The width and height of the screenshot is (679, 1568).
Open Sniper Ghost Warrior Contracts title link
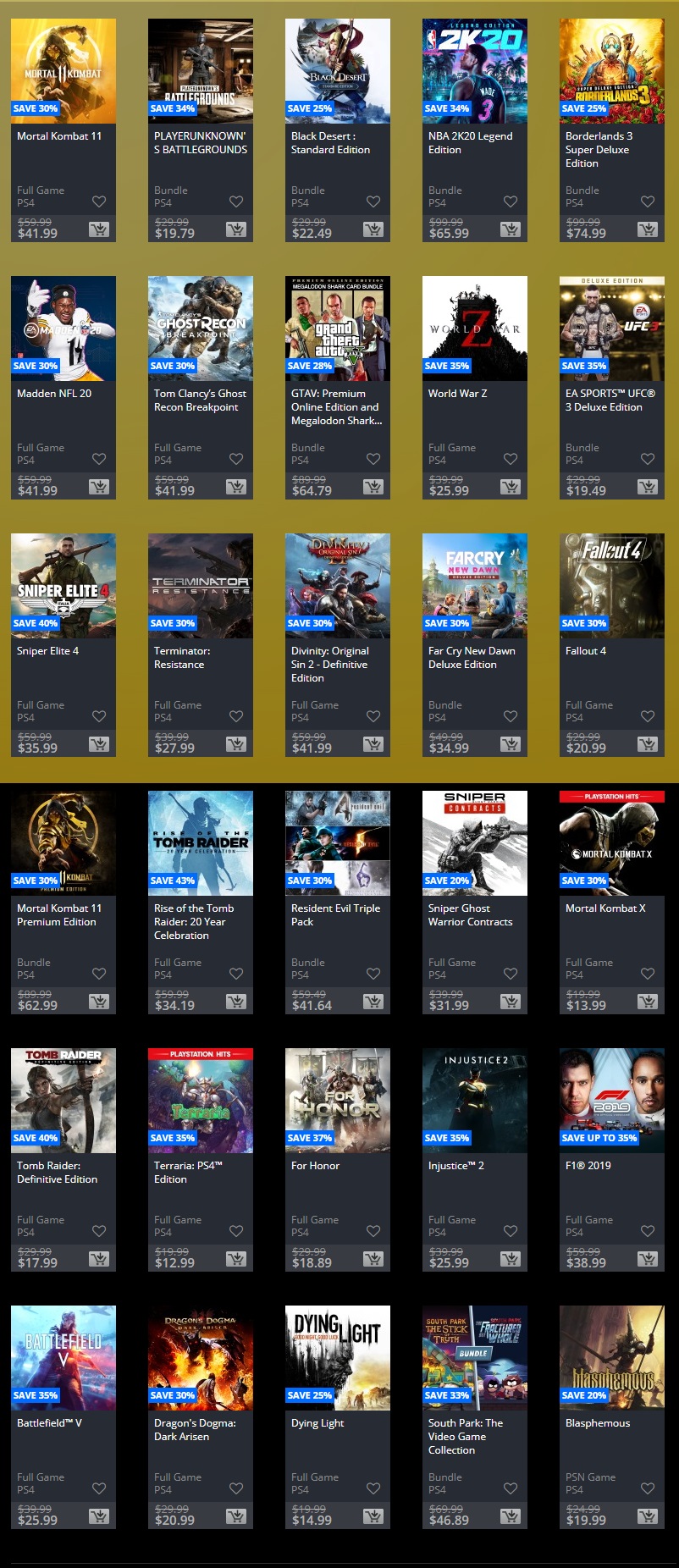pos(470,915)
